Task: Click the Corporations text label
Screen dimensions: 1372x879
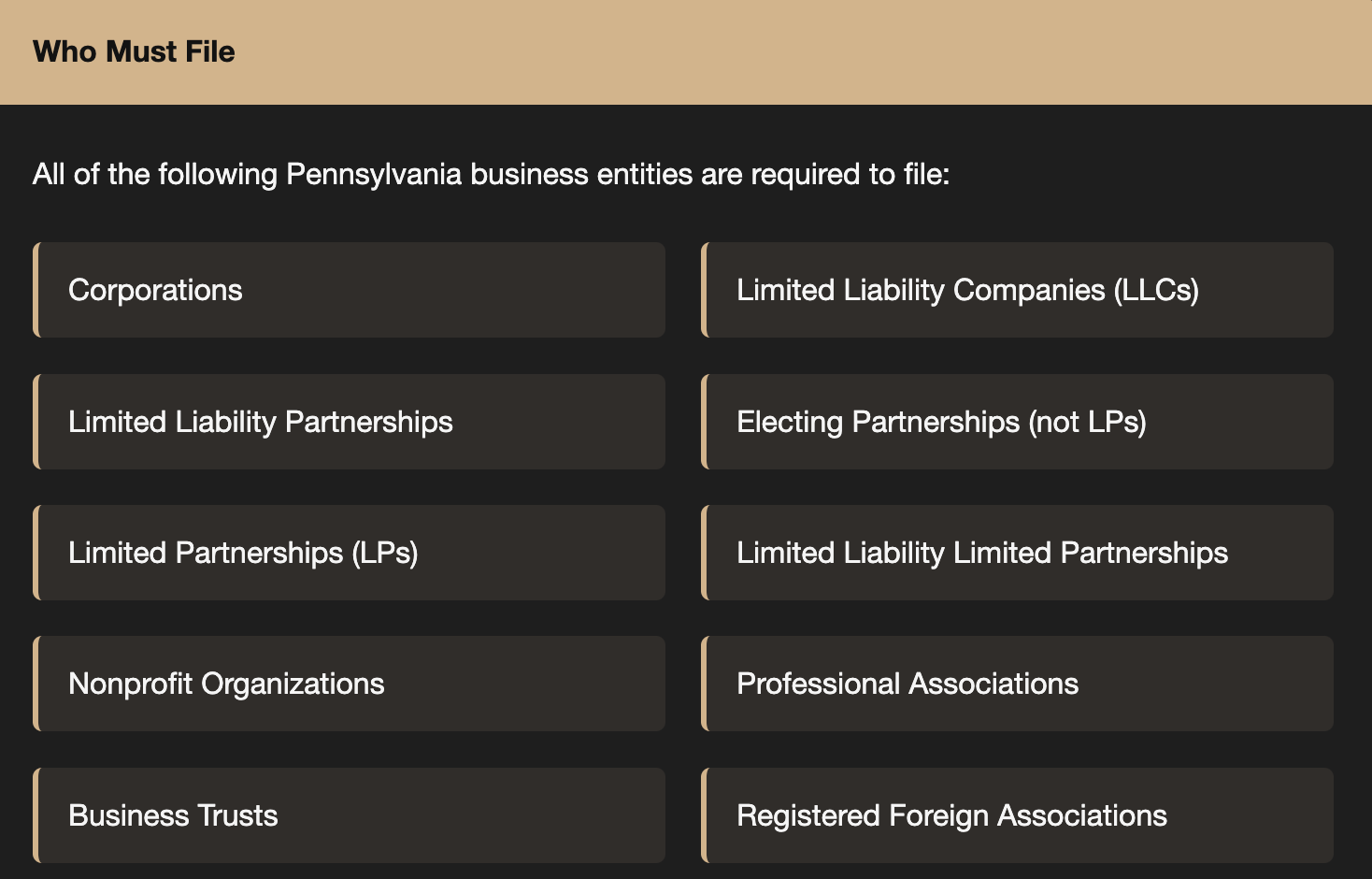Action: click(x=155, y=290)
